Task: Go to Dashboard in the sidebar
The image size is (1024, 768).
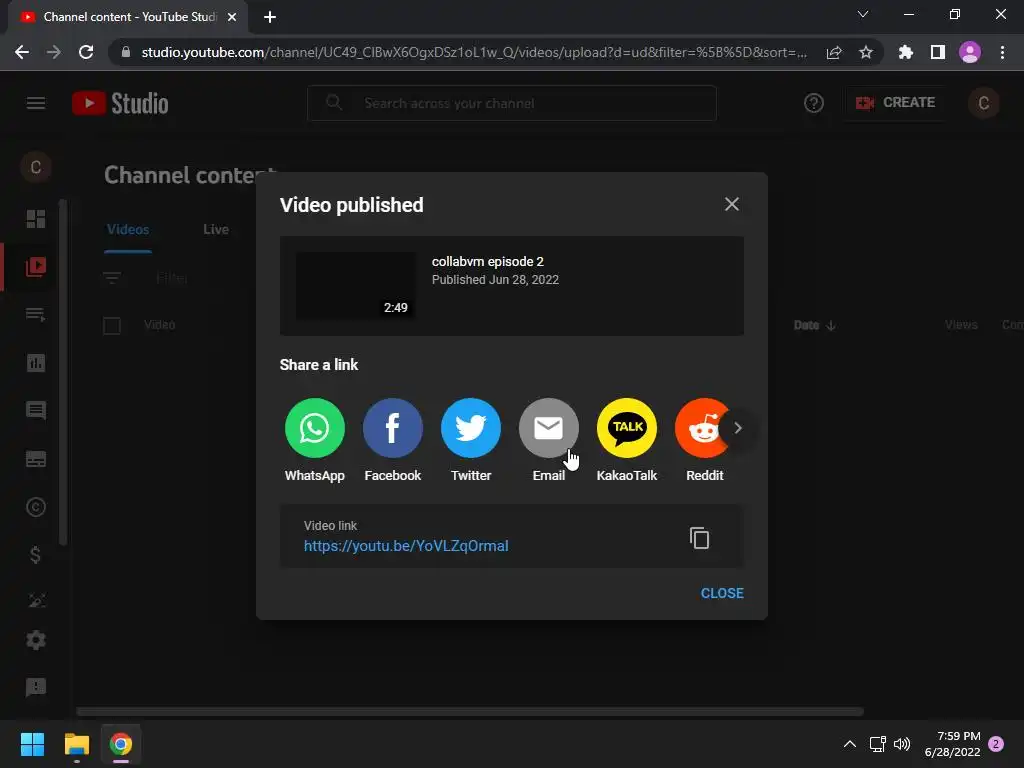Action: [x=36, y=219]
